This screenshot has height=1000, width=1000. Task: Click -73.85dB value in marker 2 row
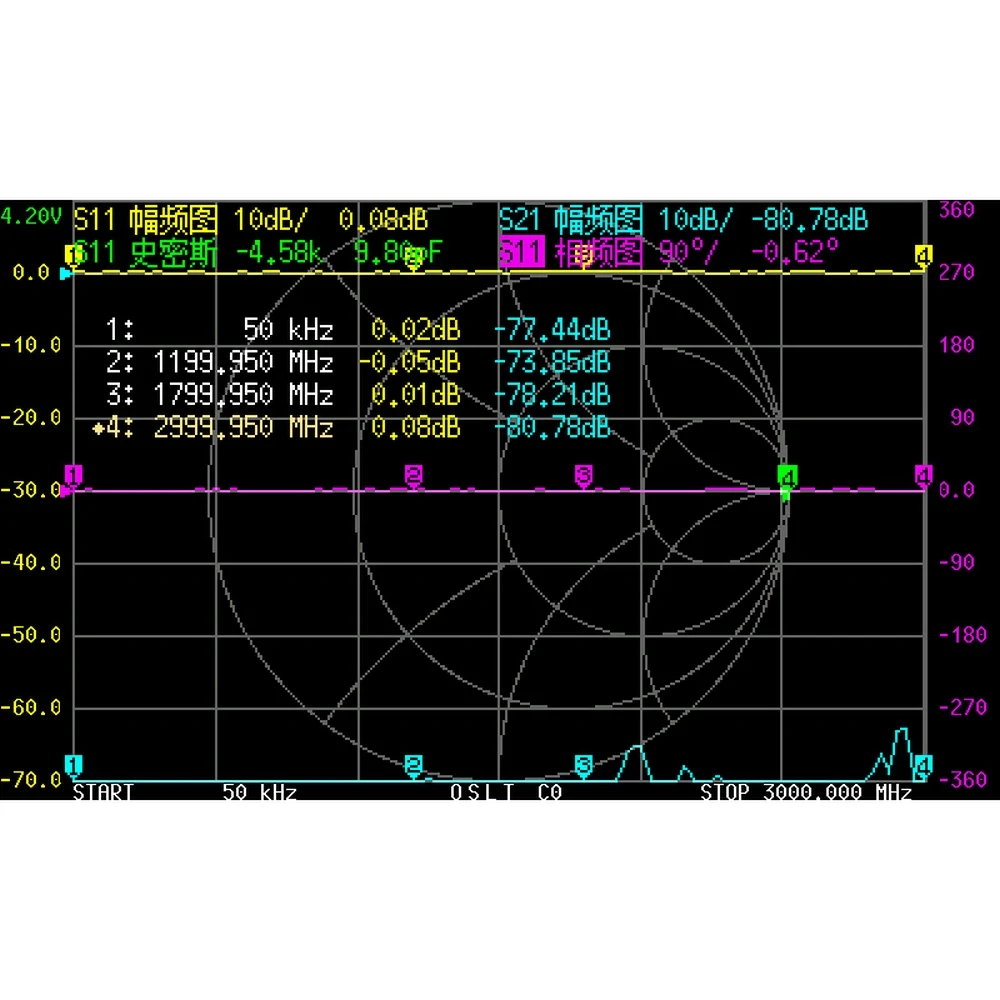(x=552, y=362)
